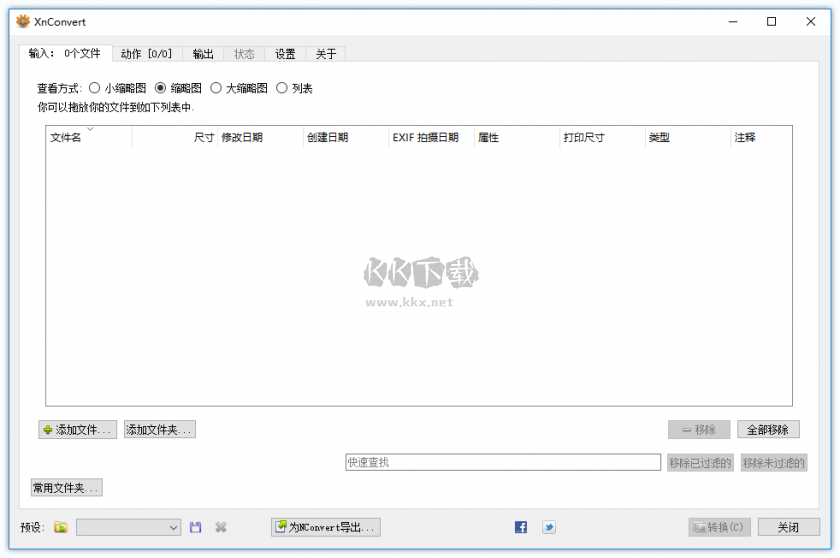The width and height of the screenshot is (840, 558).
Task: Open preset folder icon next to 预设
Action: tap(61, 527)
